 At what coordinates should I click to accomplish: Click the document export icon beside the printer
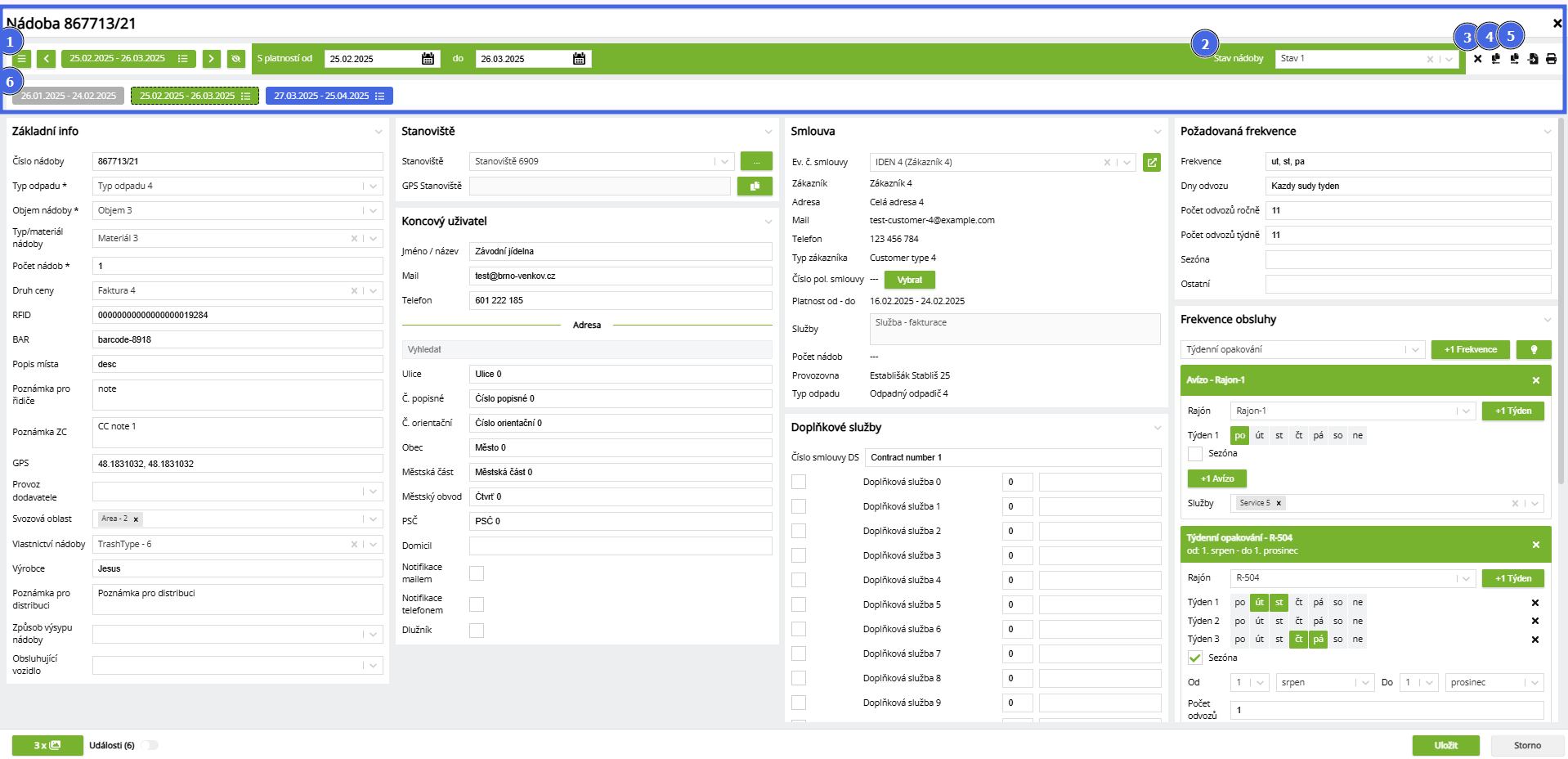point(1533,59)
